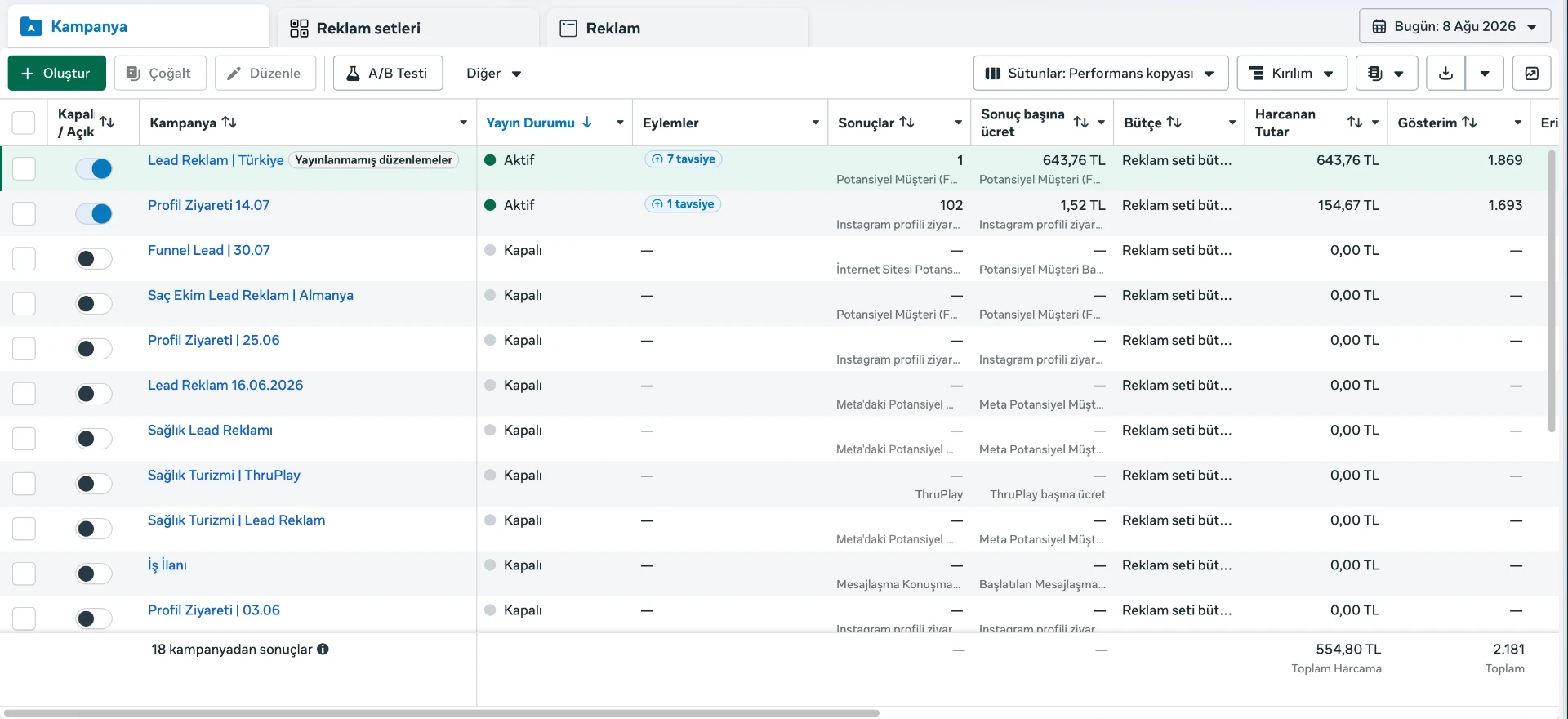
Task: Toggle off Lead Reklam | Türkiye campaign
Action: (x=94, y=169)
